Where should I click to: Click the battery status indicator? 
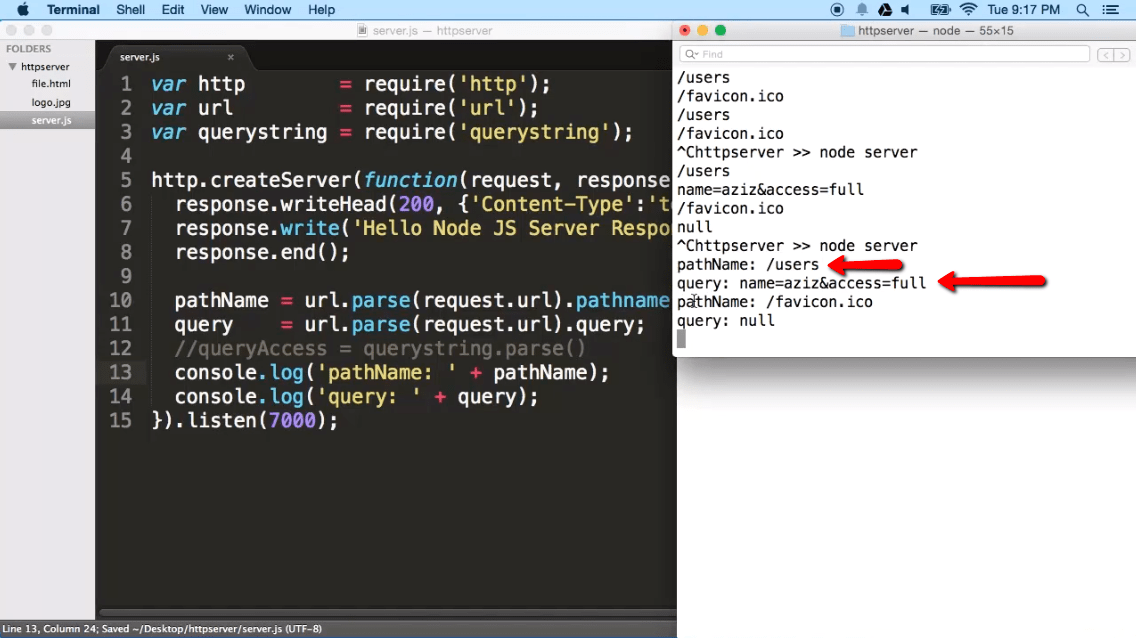939,10
